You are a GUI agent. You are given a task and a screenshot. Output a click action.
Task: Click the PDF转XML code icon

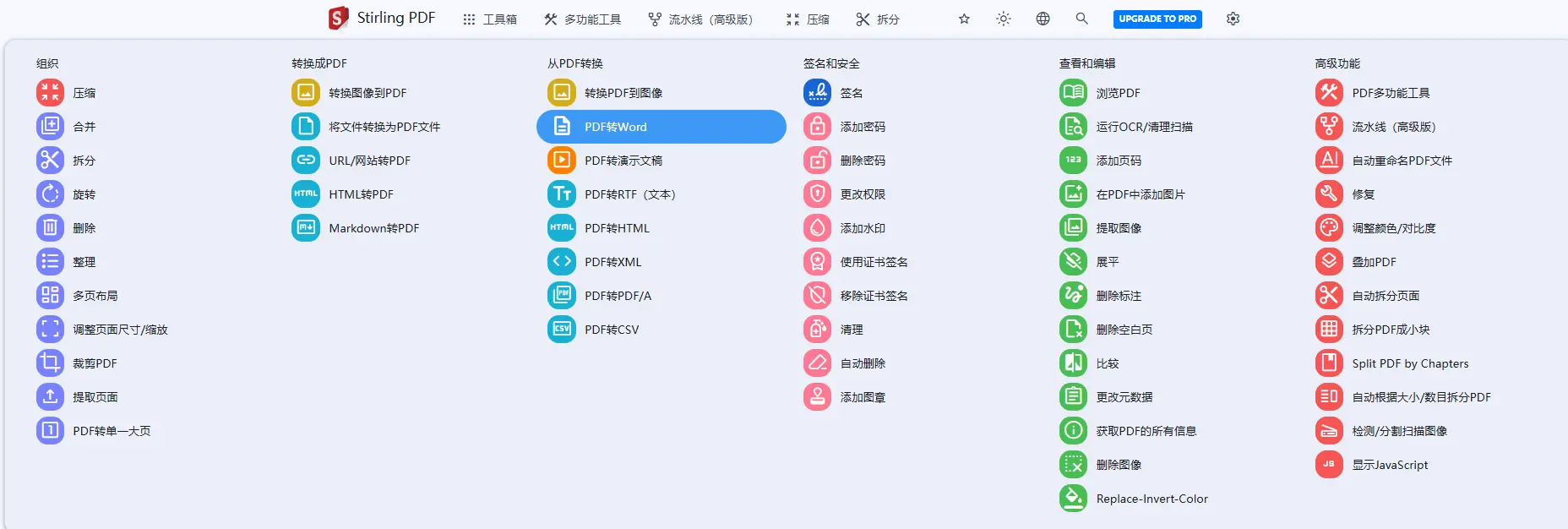[x=562, y=262]
